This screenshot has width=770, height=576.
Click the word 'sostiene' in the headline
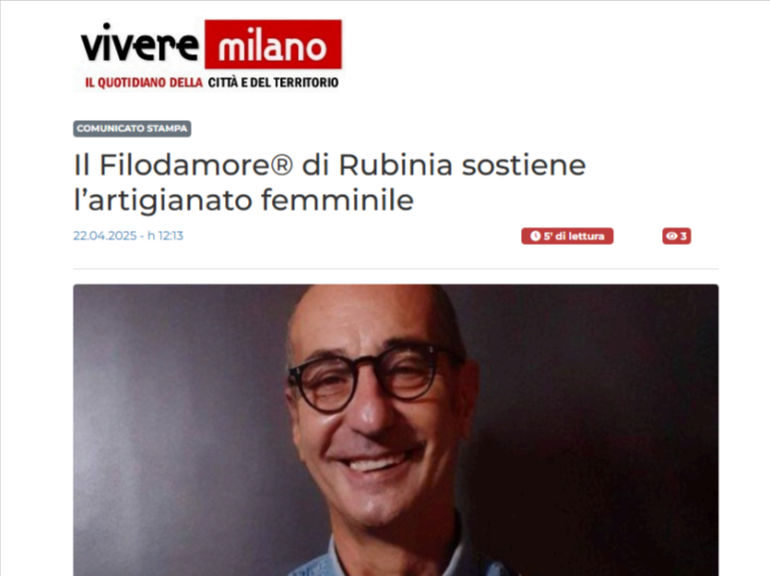[x=524, y=165]
